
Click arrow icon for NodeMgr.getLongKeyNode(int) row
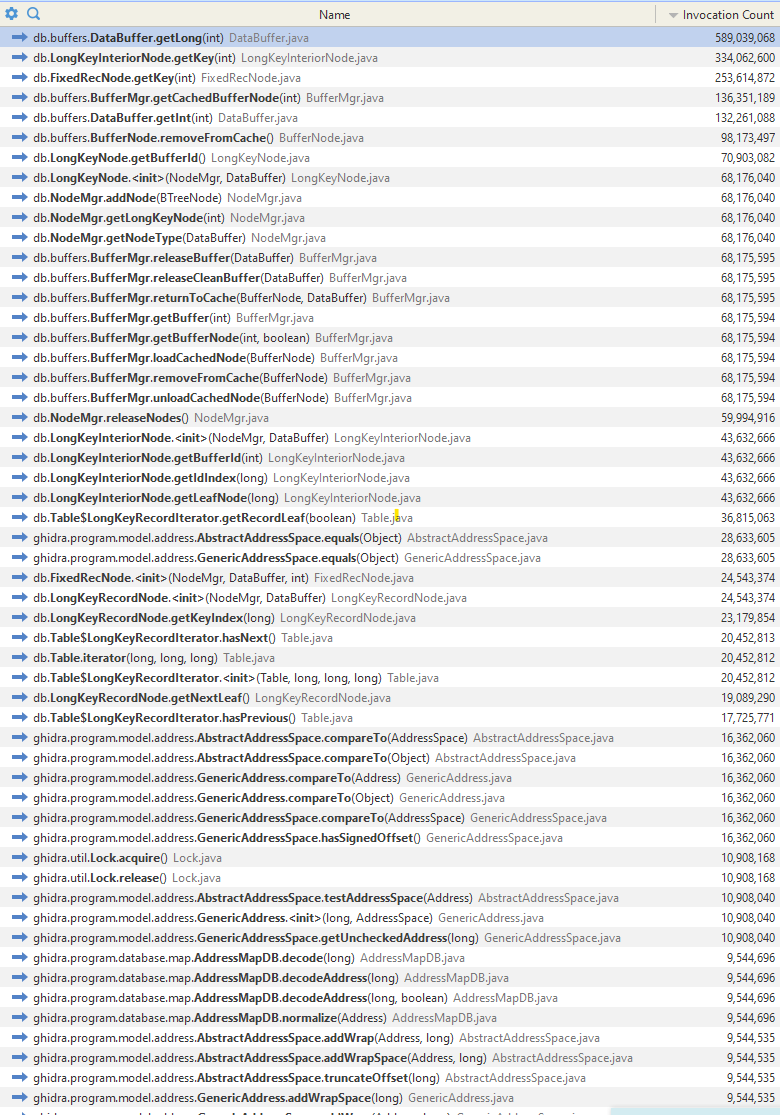click(20, 218)
